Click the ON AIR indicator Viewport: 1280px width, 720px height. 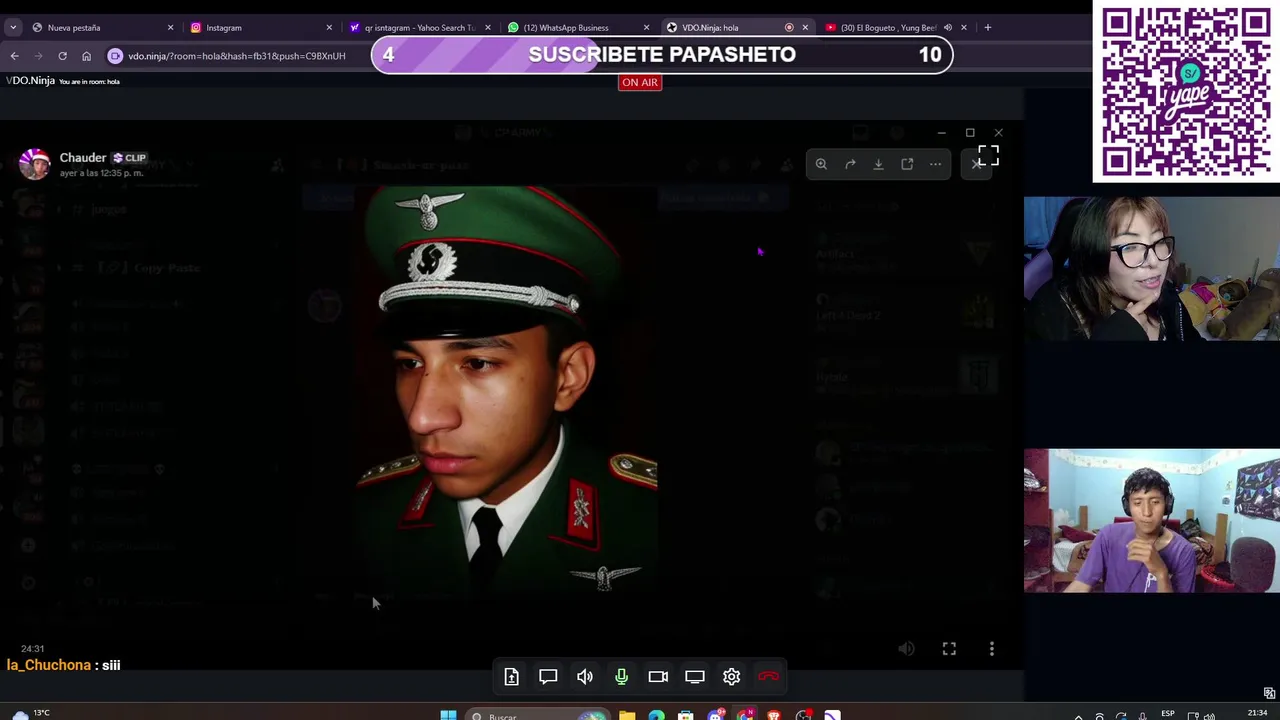[x=639, y=82]
